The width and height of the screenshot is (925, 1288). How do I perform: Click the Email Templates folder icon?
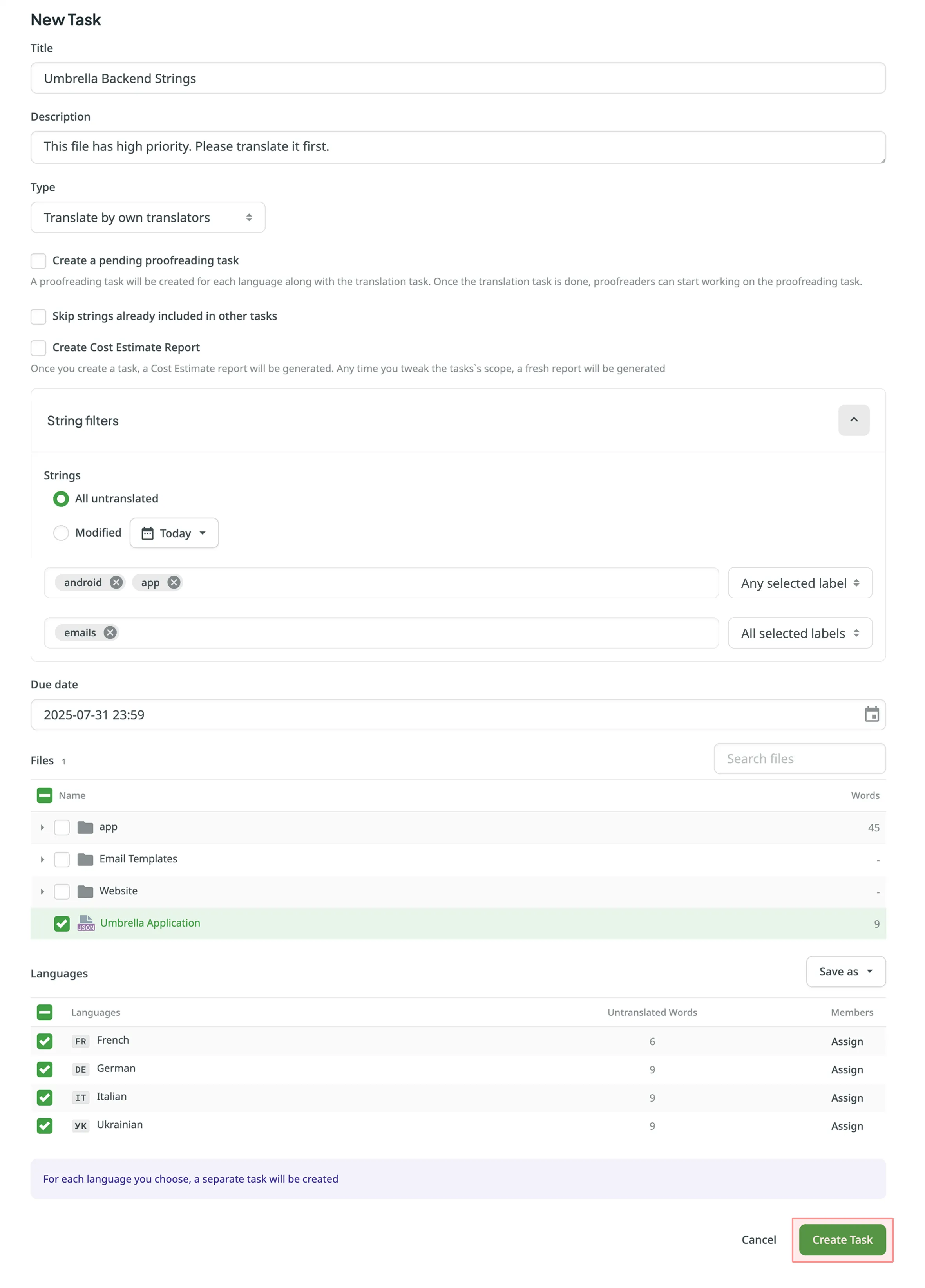point(86,859)
